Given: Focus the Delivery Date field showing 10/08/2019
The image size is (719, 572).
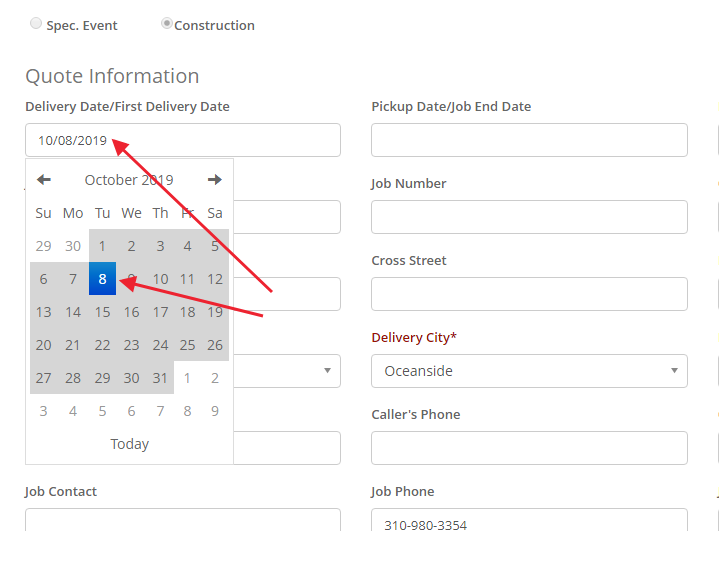Looking at the screenshot, I should coord(183,140).
